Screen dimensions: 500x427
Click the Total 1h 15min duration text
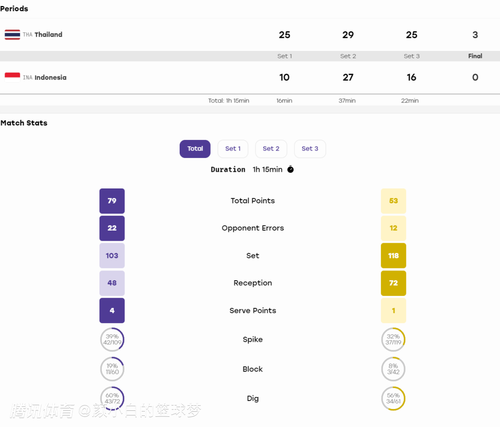point(229,101)
